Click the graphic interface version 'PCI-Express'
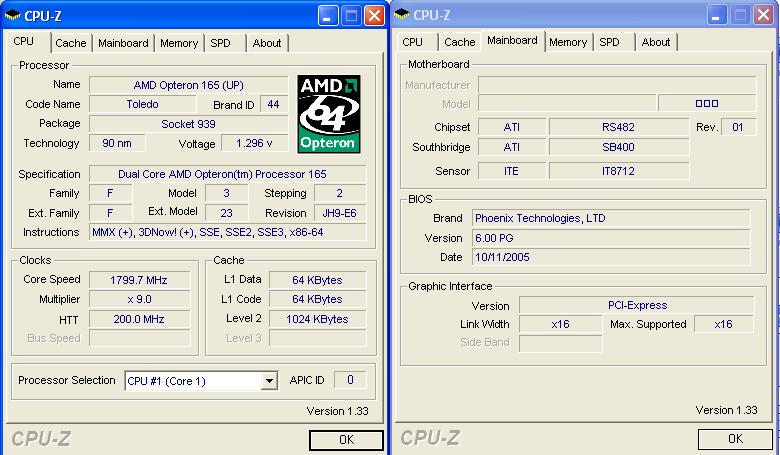780x455 pixels. [637, 305]
